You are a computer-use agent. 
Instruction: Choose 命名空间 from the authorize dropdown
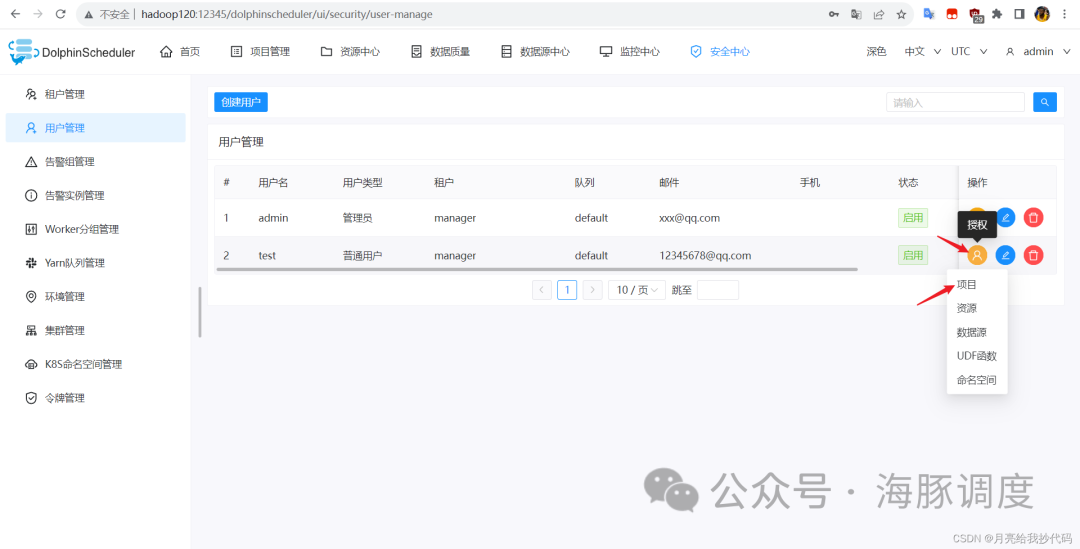[977, 380]
